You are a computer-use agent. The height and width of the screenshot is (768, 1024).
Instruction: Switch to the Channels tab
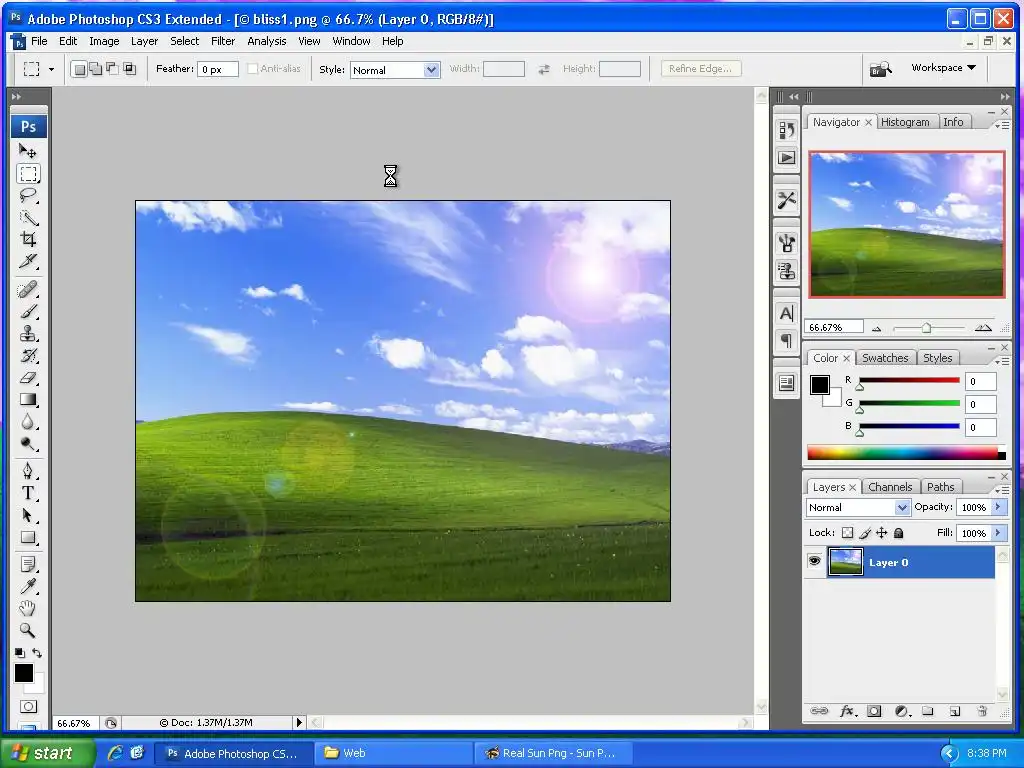pyautogui.click(x=889, y=487)
